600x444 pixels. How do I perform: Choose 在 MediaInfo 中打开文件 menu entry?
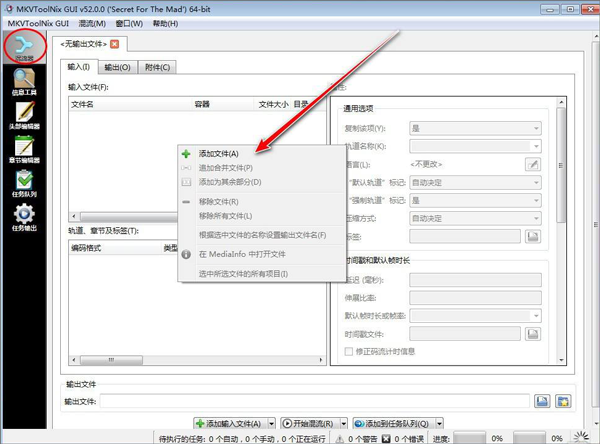pyautogui.click(x=262, y=254)
